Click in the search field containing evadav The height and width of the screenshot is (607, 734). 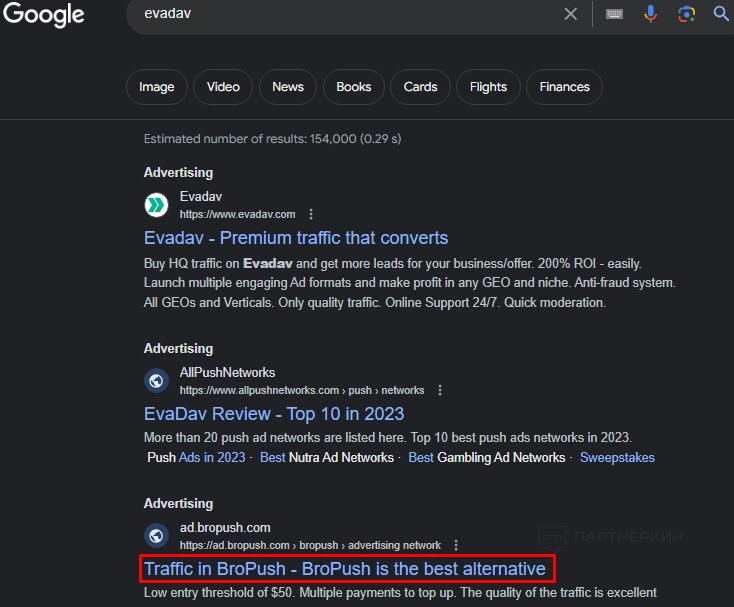pyautogui.click(x=346, y=14)
